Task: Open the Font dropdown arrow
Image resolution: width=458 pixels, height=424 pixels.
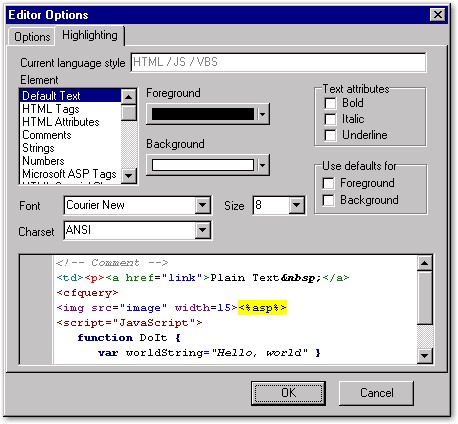Action: (x=202, y=205)
